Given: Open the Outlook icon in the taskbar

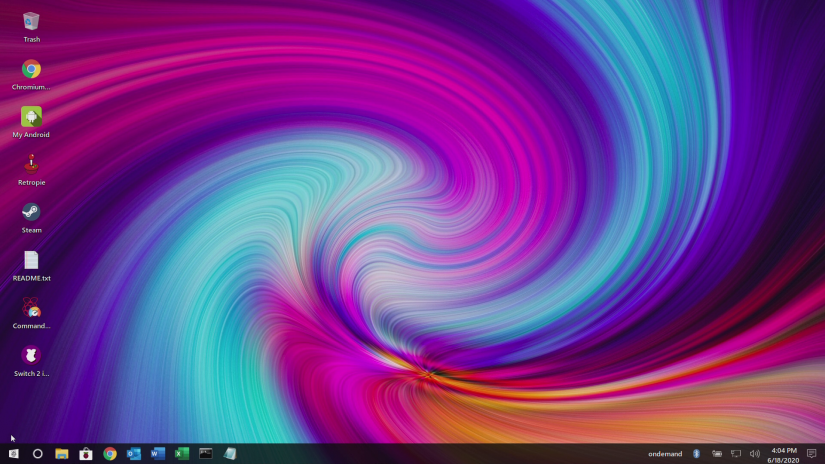Looking at the screenshot, I should [x=134, y=454].
